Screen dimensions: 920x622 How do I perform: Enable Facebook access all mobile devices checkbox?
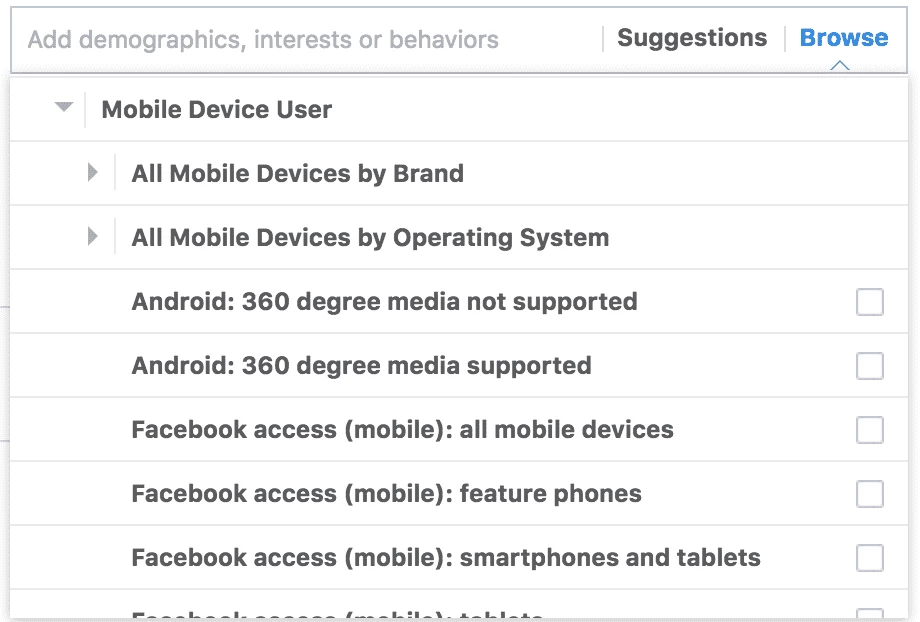click(870, 430)
